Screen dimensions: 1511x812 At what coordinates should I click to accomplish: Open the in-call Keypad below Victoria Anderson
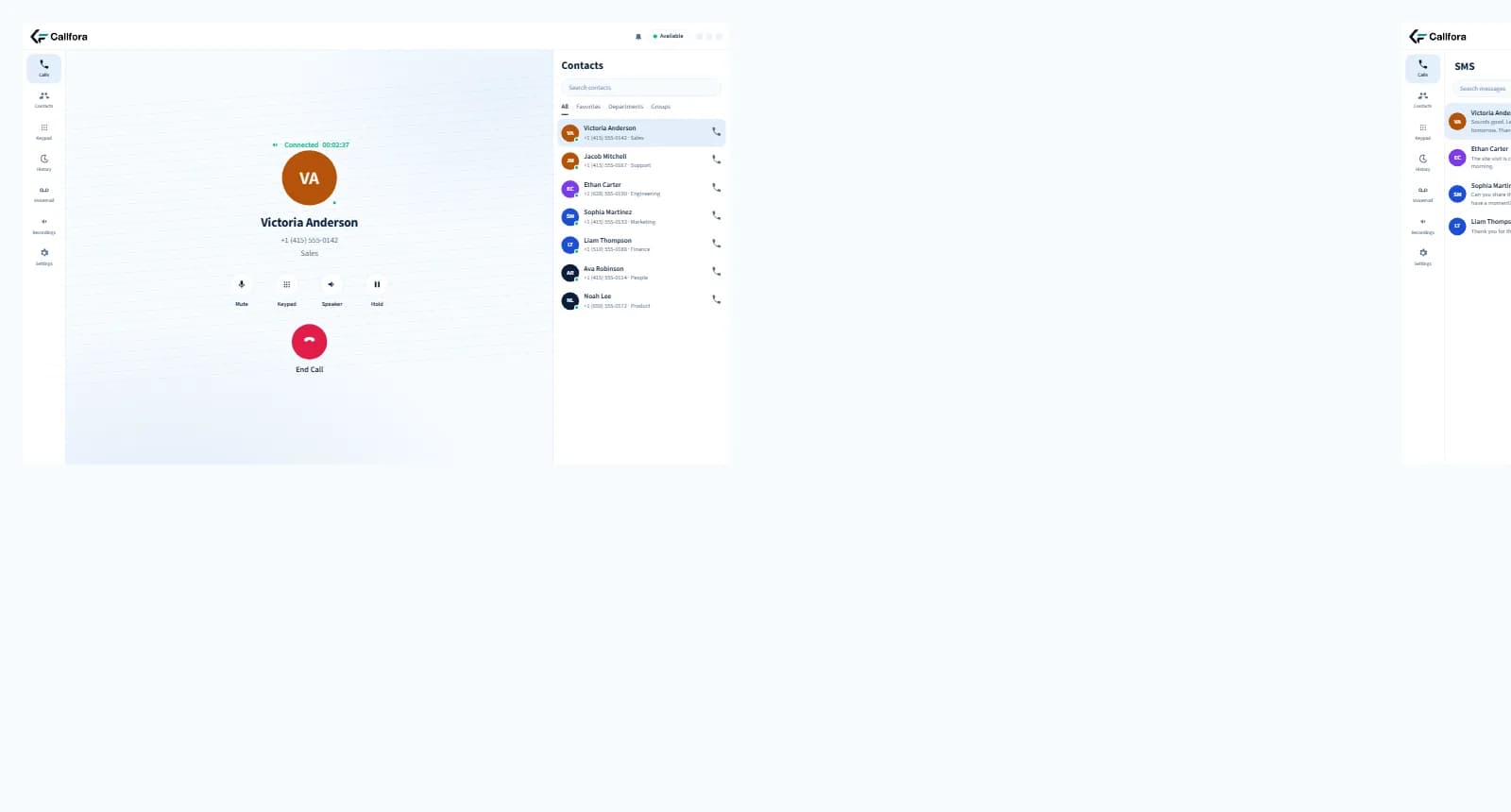(x=286, y=284)
